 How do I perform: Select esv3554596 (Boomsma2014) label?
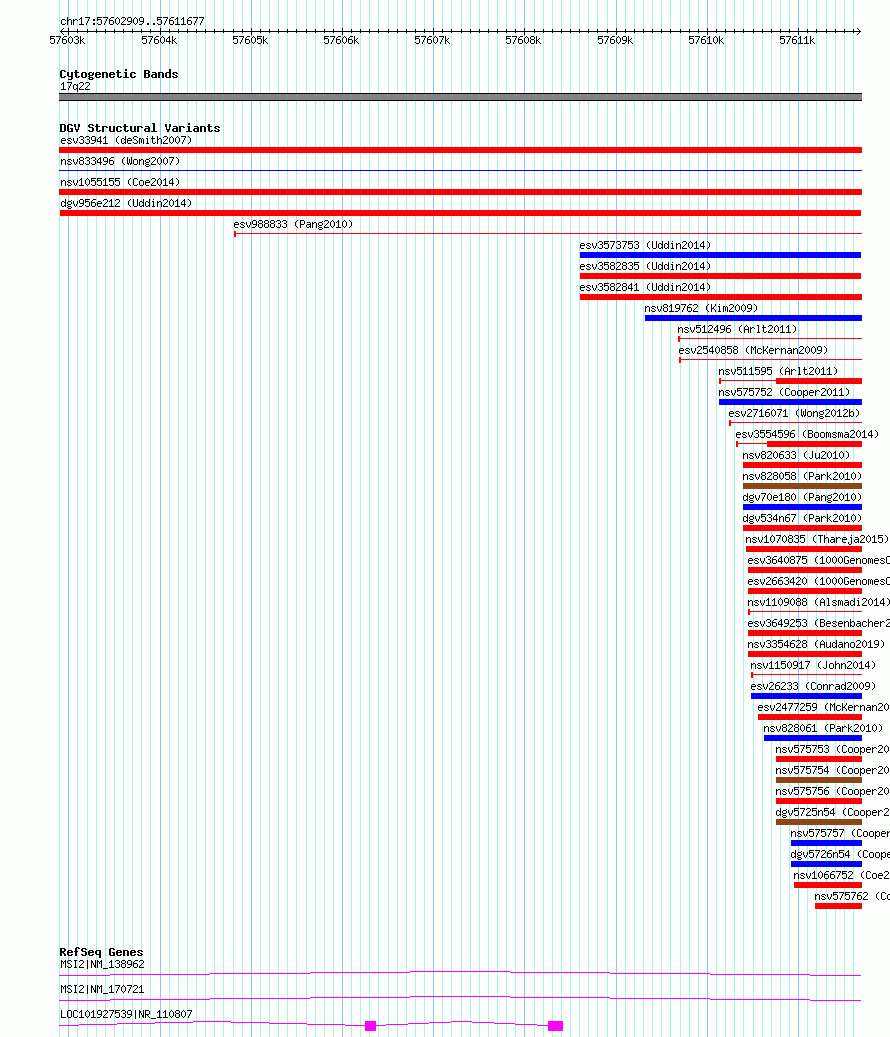click(807, 435)
